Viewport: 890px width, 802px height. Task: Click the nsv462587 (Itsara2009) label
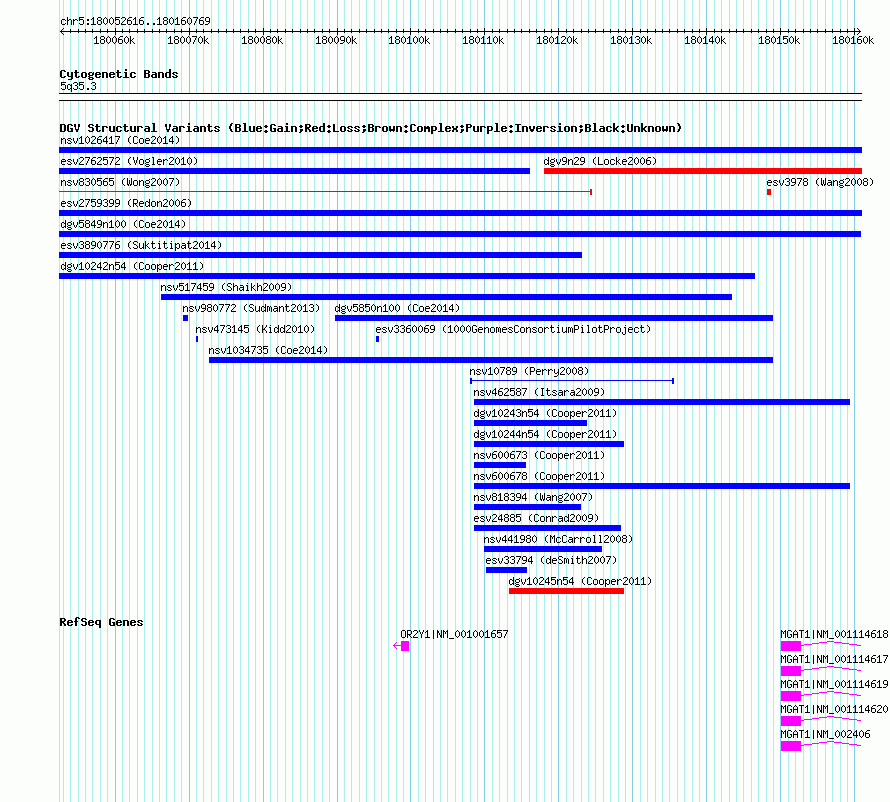[539, 392]
